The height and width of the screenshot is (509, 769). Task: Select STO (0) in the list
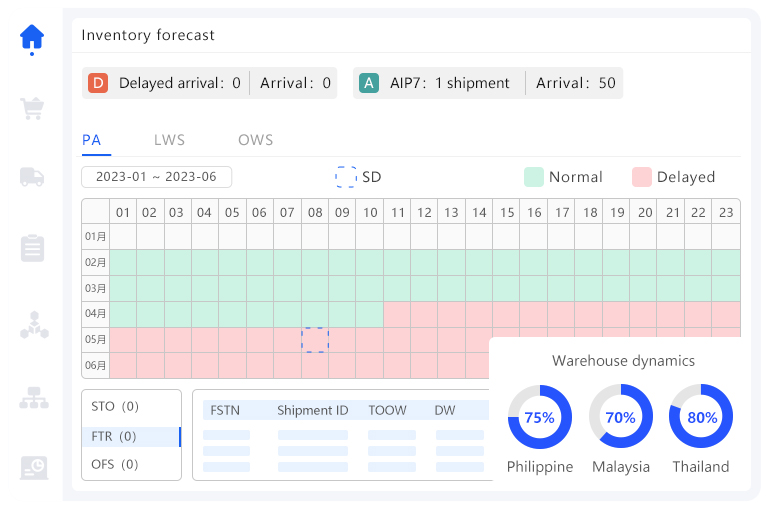(115, 407)
